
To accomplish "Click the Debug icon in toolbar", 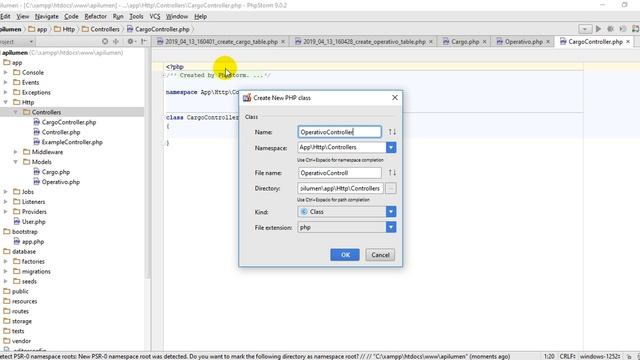I will (x=611, y=29).
